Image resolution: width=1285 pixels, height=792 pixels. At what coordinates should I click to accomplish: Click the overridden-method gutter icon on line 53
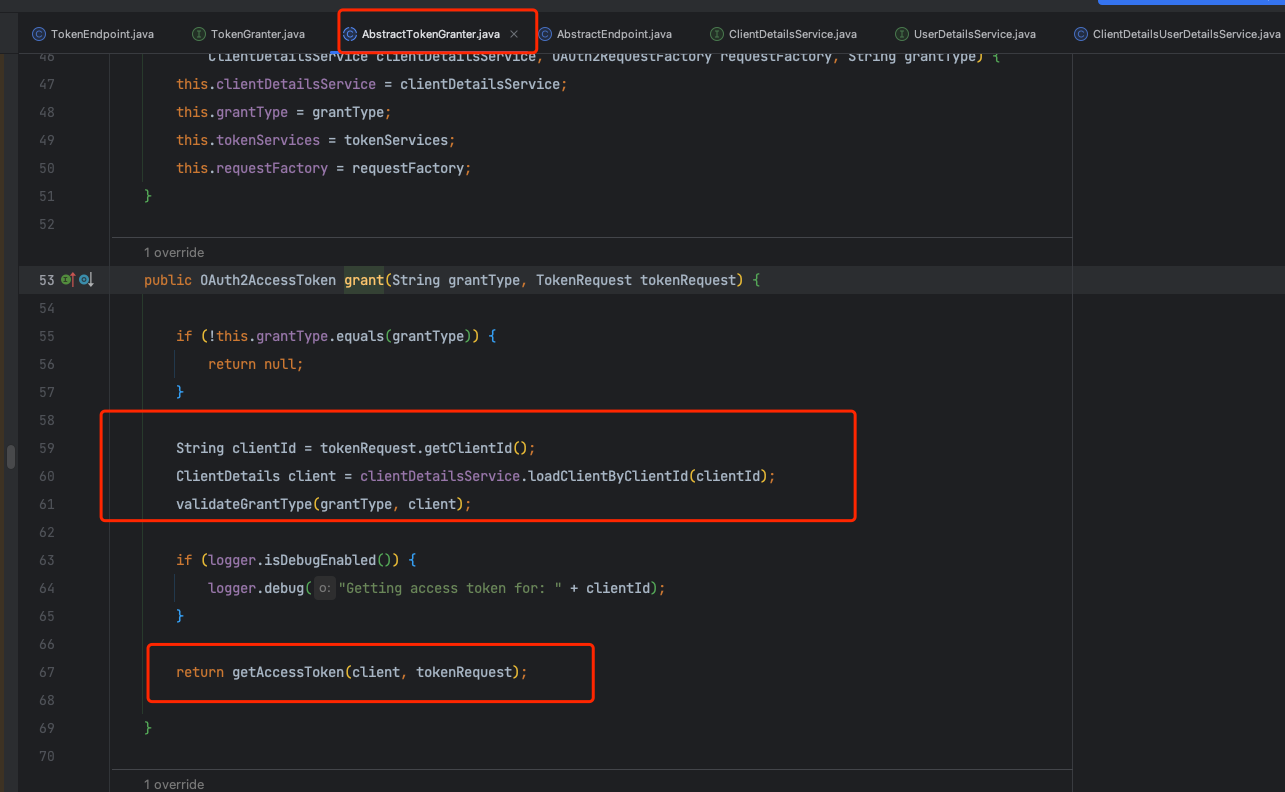tap(86, 280)
